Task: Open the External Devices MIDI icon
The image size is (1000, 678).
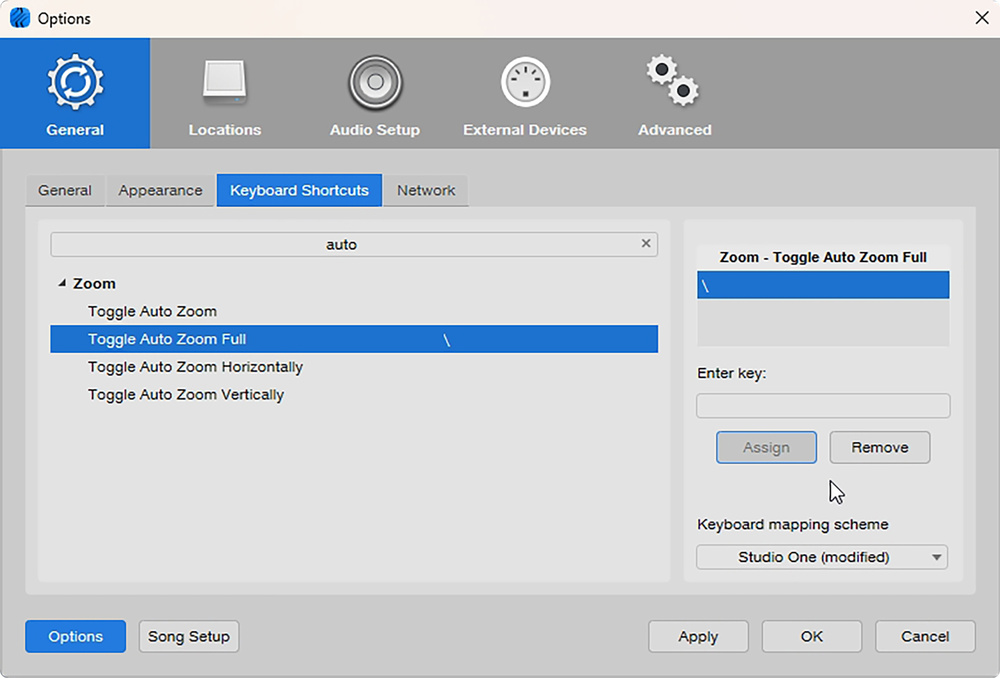Action: coord(525,83)
